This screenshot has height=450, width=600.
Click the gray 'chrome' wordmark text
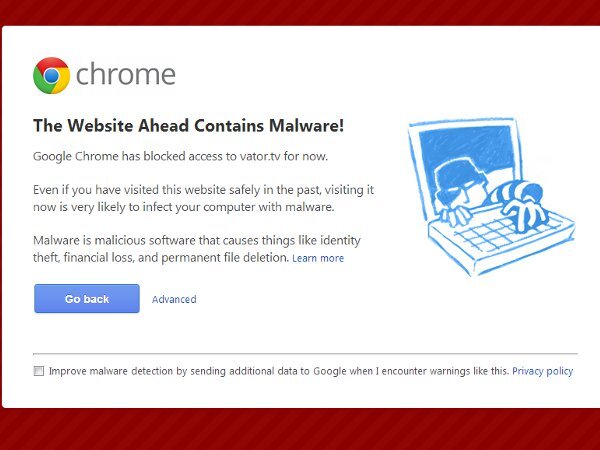pos(126,75)
